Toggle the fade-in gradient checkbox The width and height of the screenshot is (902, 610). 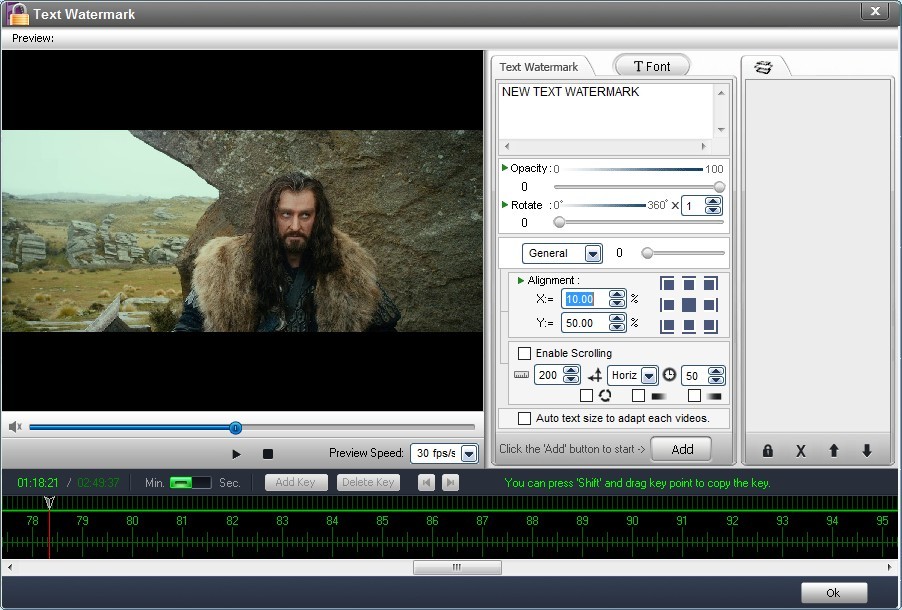(x=638, y=395)
